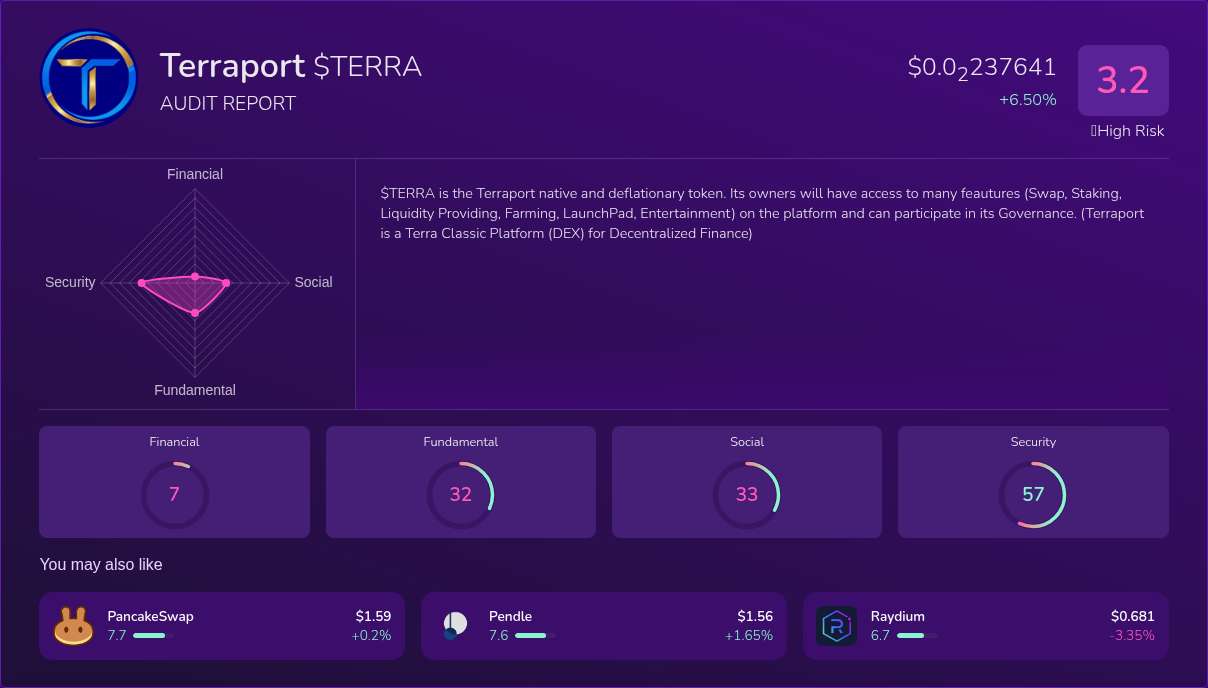Open the Raydium token icon
Screen dimensions: 1208x688
[836, 625]
